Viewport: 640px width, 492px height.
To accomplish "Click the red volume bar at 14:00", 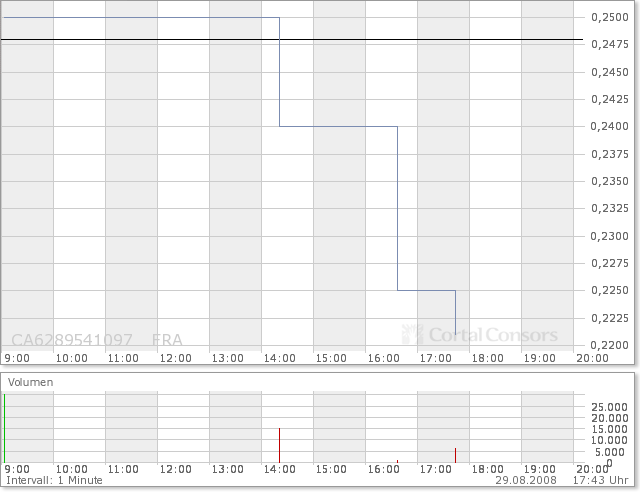I will click(x=280, y=445).
